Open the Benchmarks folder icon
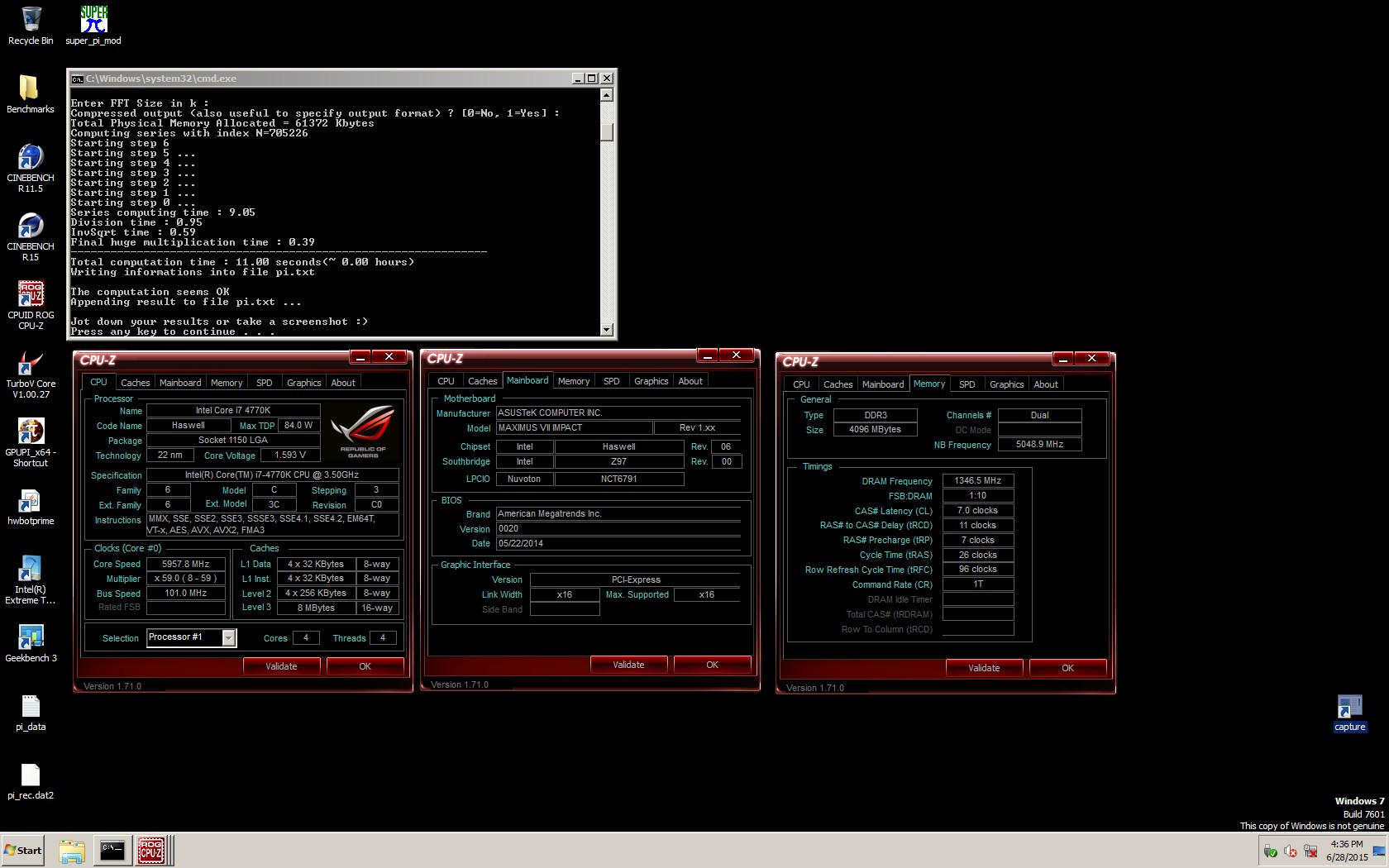Image resolution: width=1389 pixels, height=868 pixels. click(x=31, y=93)
